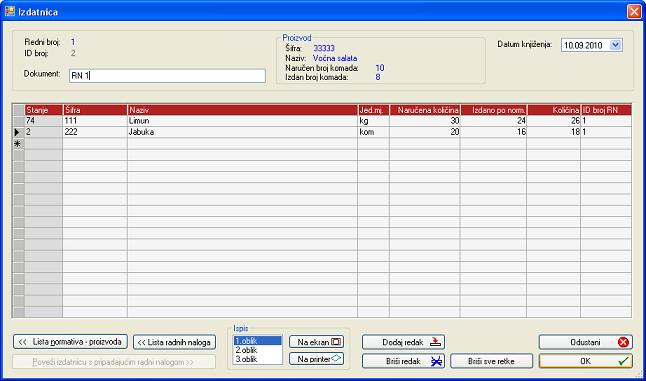The width and height of the screenshot is (646, 381).
Task: Click the Izdatnica window title icon
Action: click(9, 11)
